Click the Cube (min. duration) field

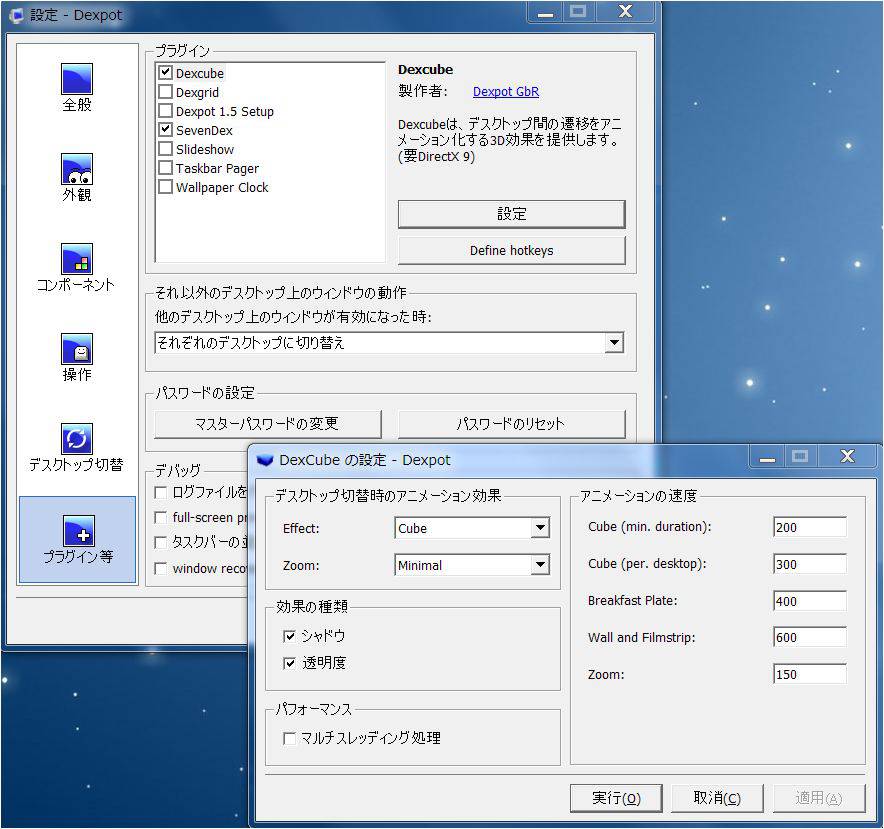[x=810, y=527]
